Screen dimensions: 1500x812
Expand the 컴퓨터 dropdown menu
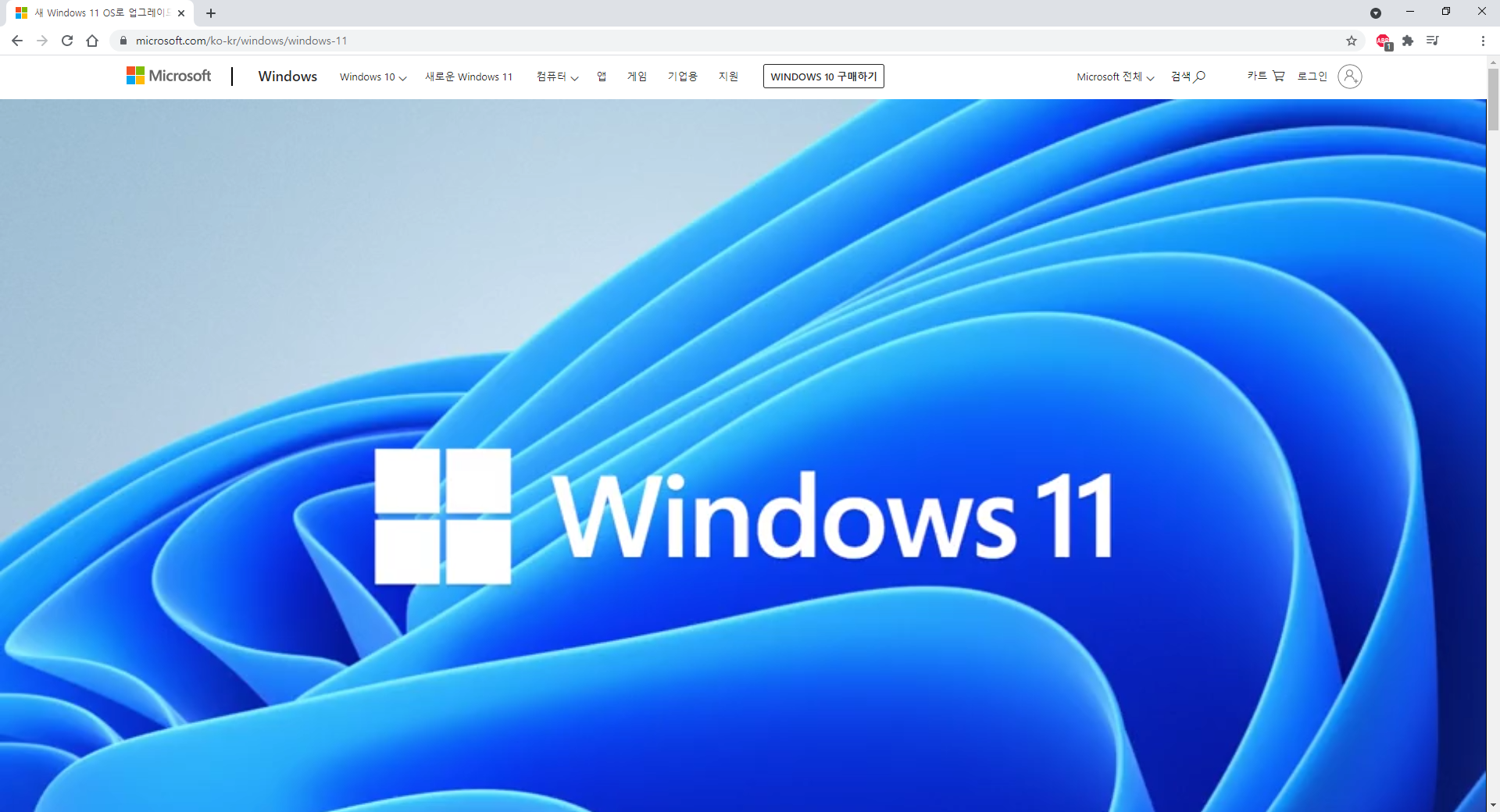click(x=557, y=77)
